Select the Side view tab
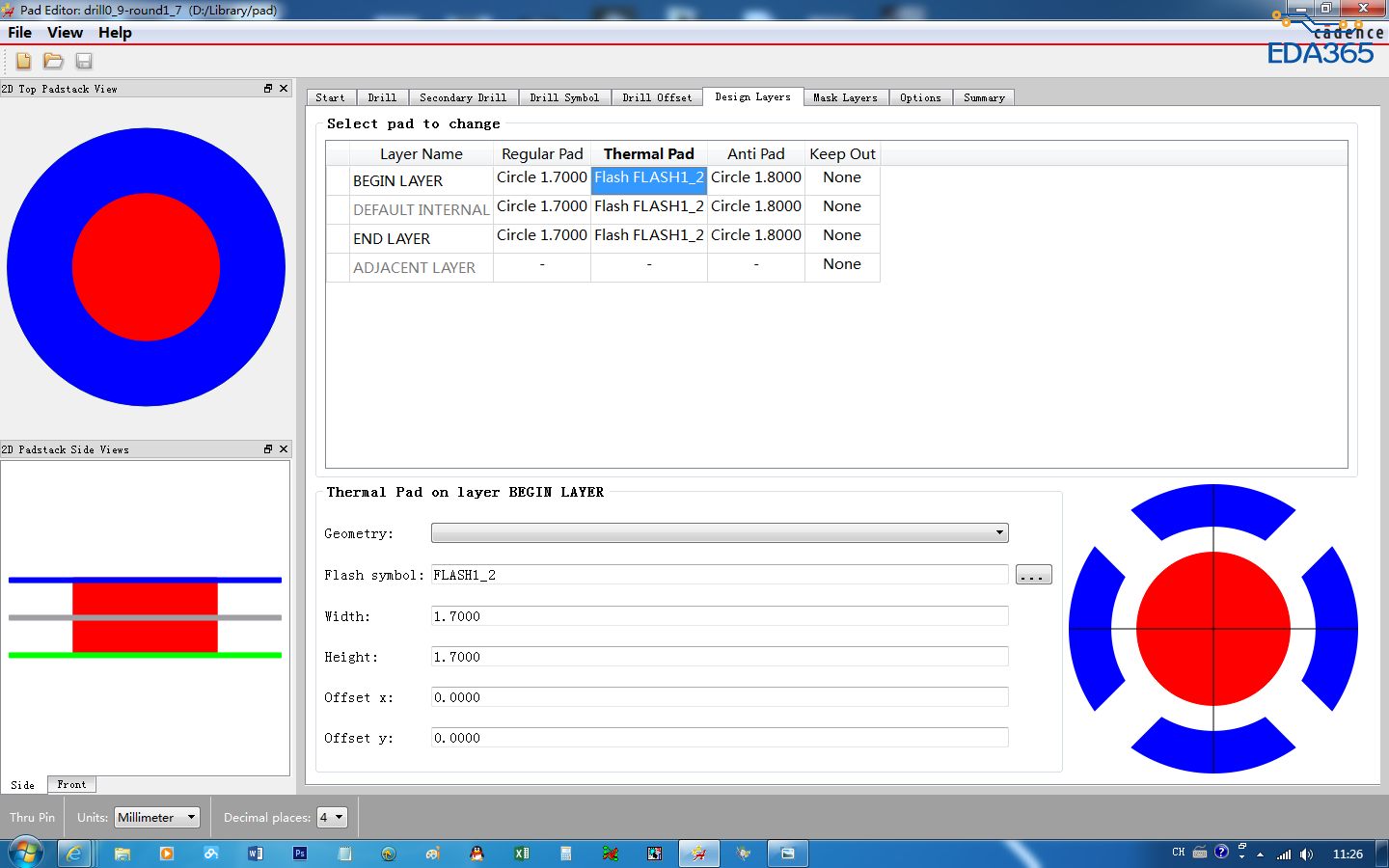Screen dimensions: 1389x868 click(x=23, y=785)
